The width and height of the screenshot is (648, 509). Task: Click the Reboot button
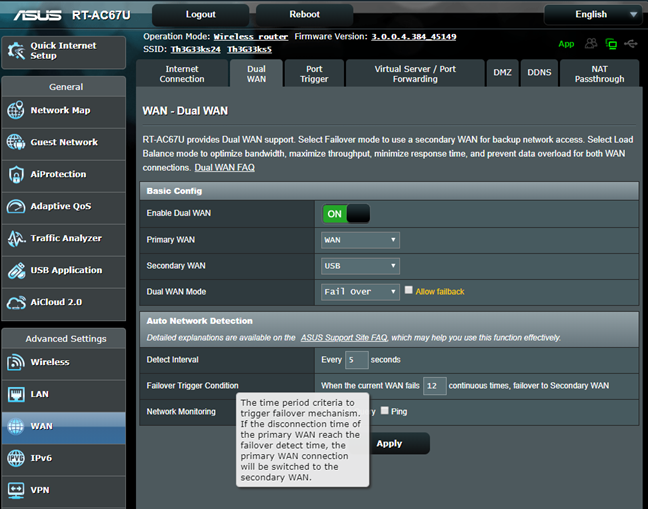point(305,14)
